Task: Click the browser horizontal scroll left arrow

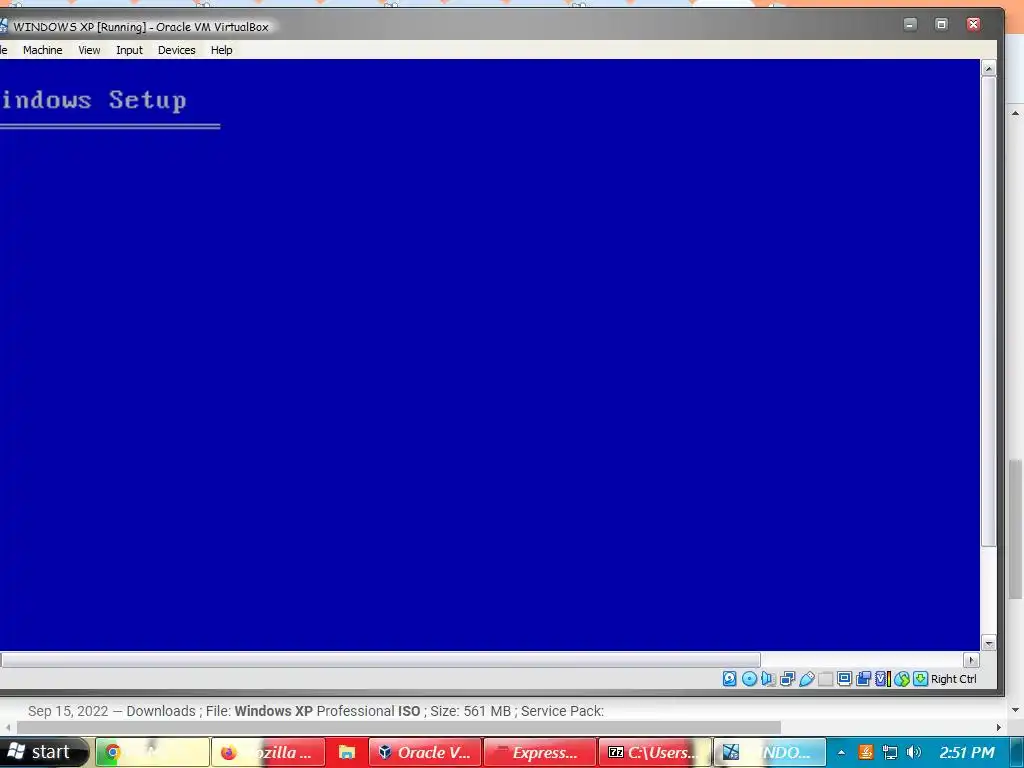Action: [x=7, y=728]
